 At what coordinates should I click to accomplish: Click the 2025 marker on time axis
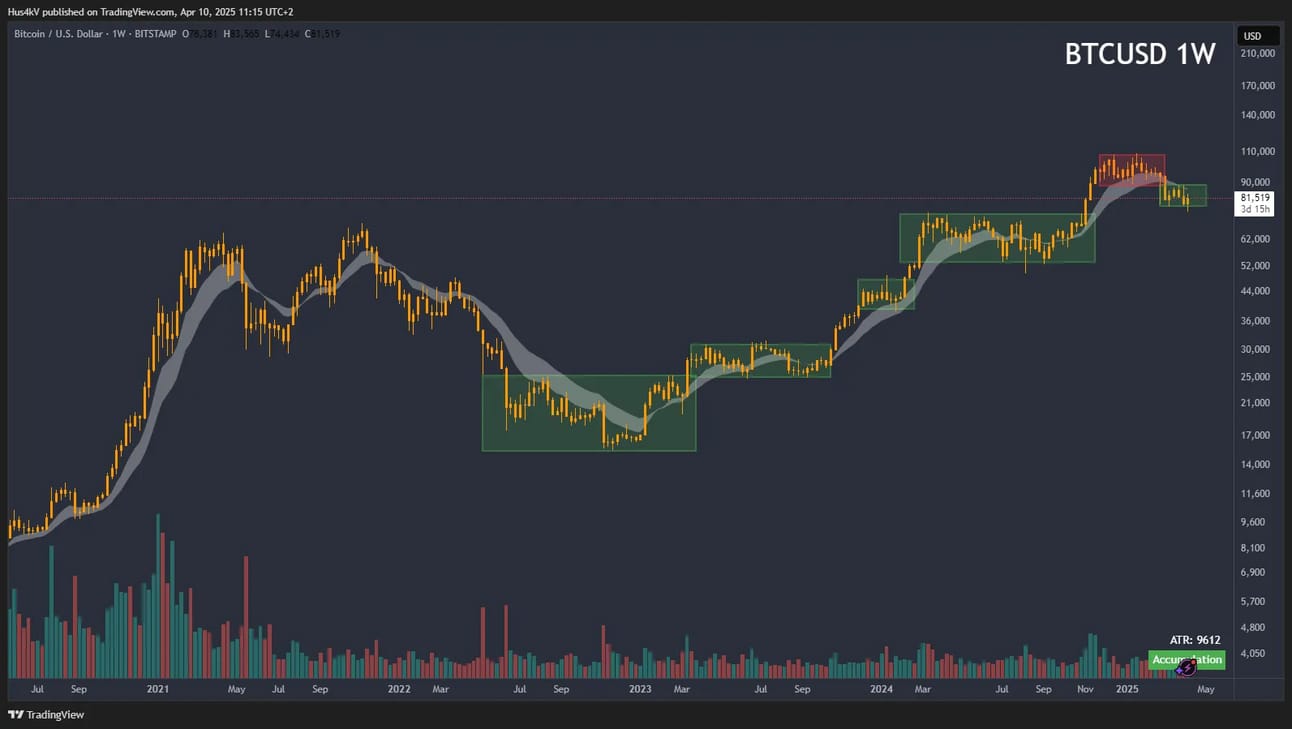1127,689
